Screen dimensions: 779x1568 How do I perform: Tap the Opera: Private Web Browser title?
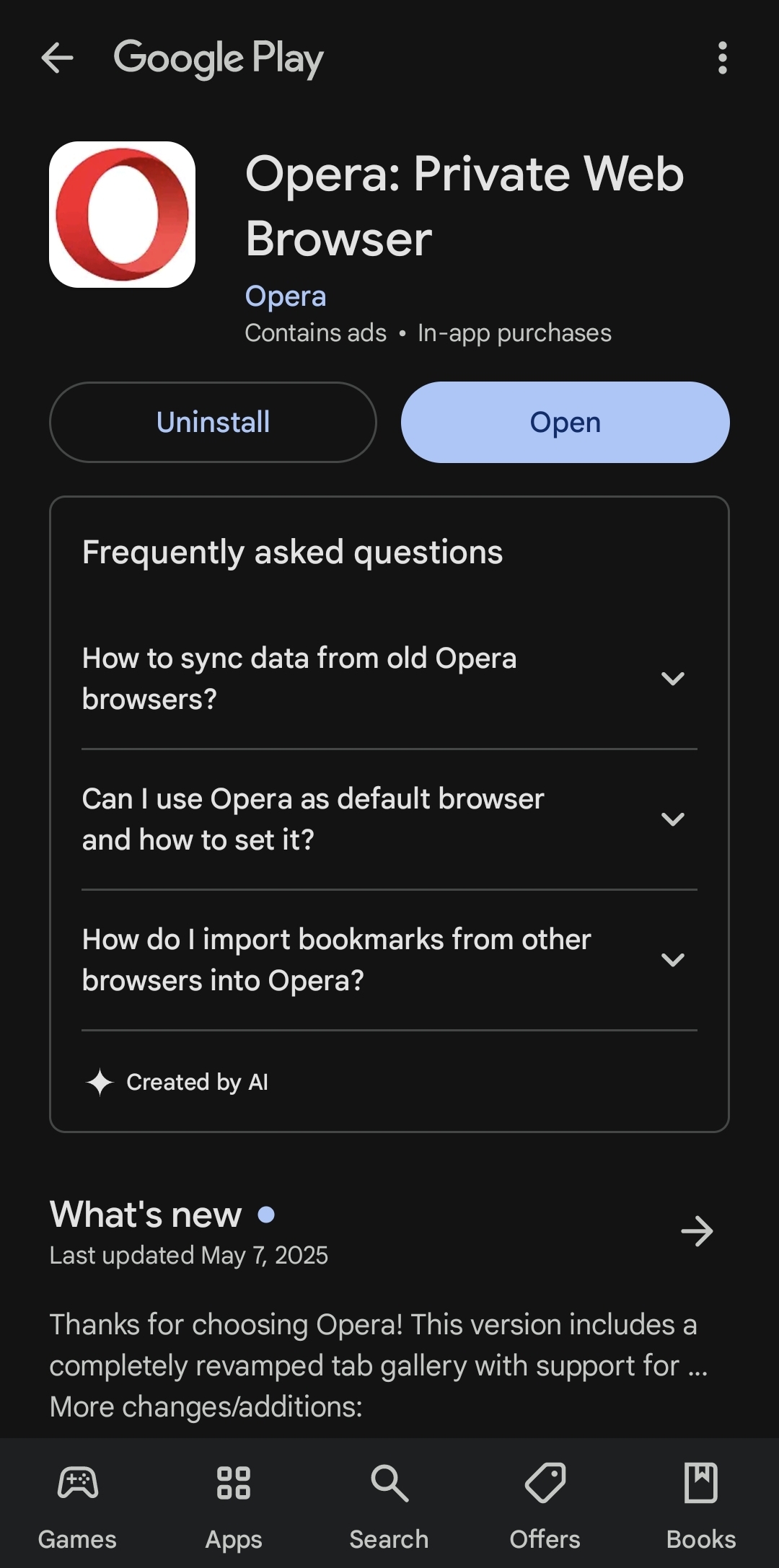465,206
